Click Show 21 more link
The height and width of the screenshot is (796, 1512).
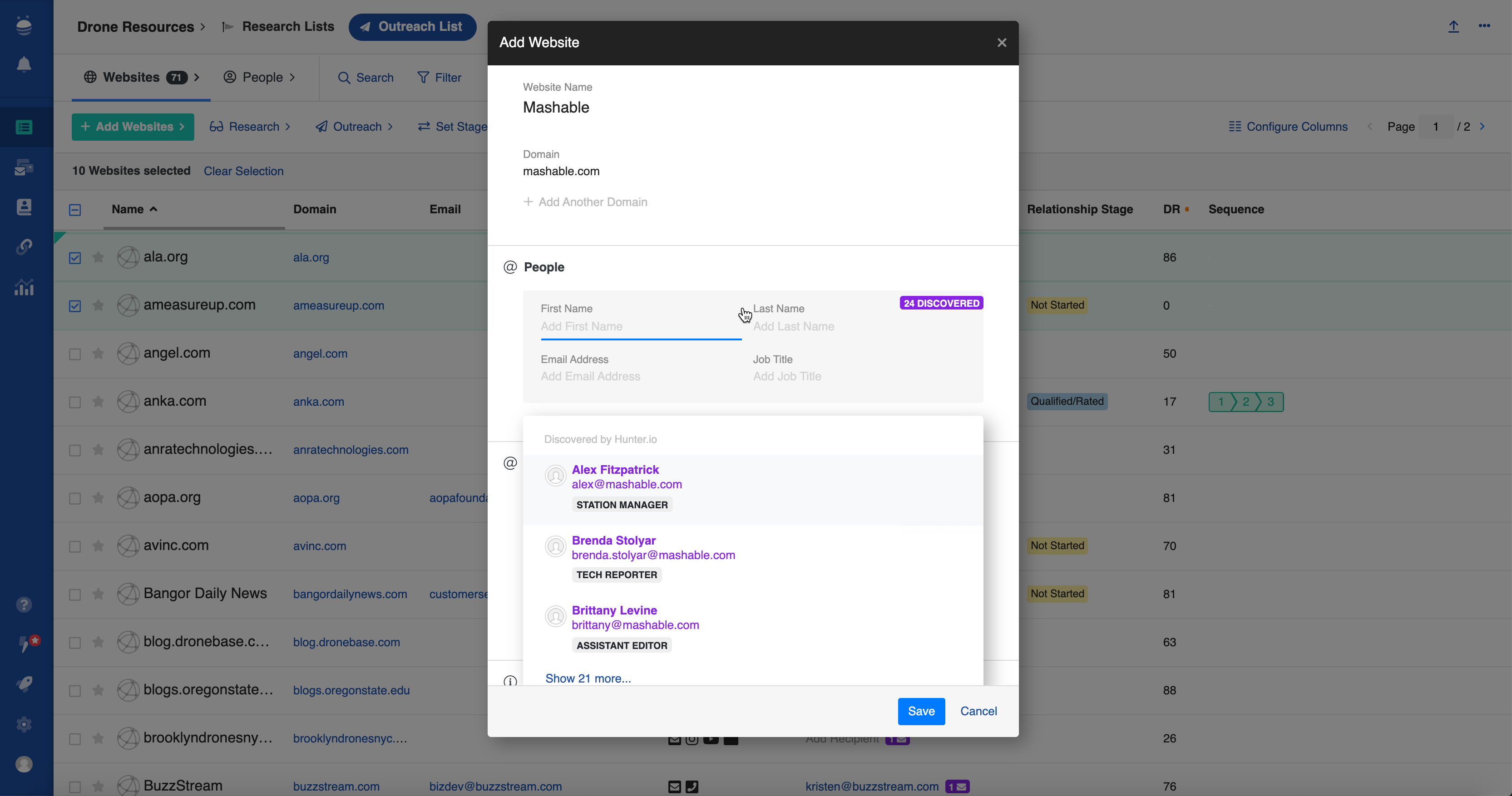588,678
